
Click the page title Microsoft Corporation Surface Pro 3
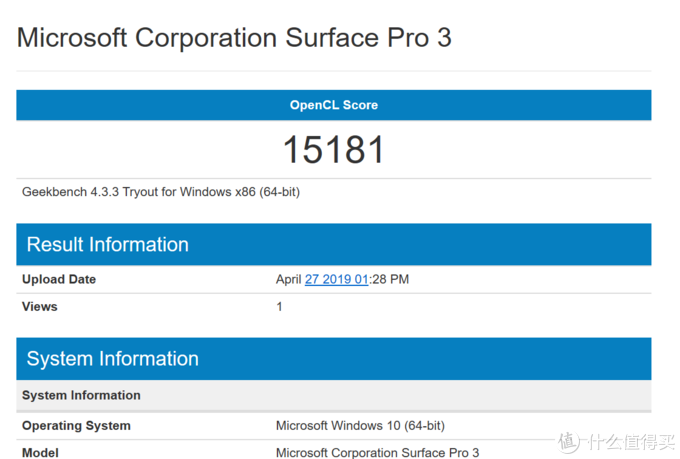(x=234, y=38)
